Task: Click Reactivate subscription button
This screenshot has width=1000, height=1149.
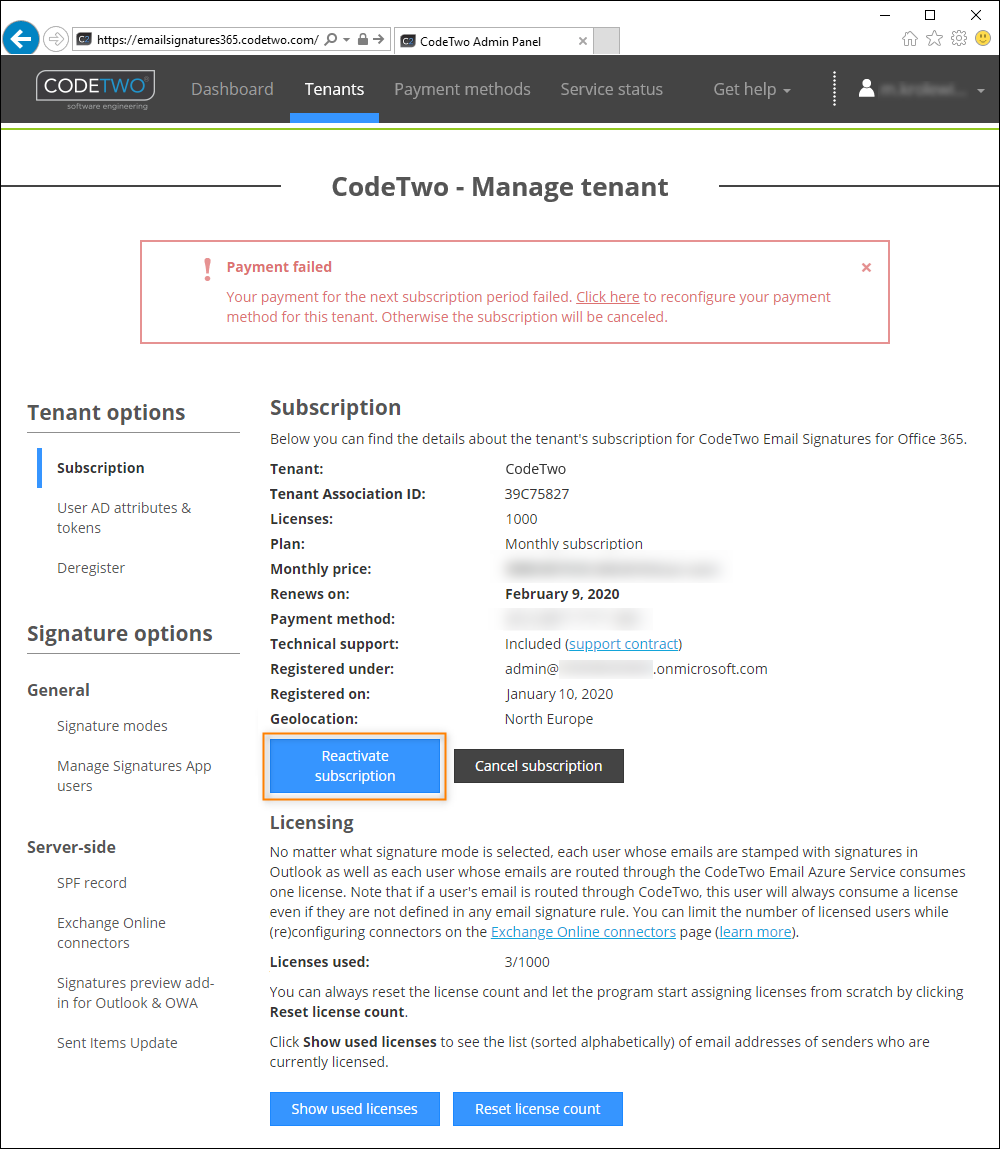Action: pyautogui.click(x=355, y=766)
